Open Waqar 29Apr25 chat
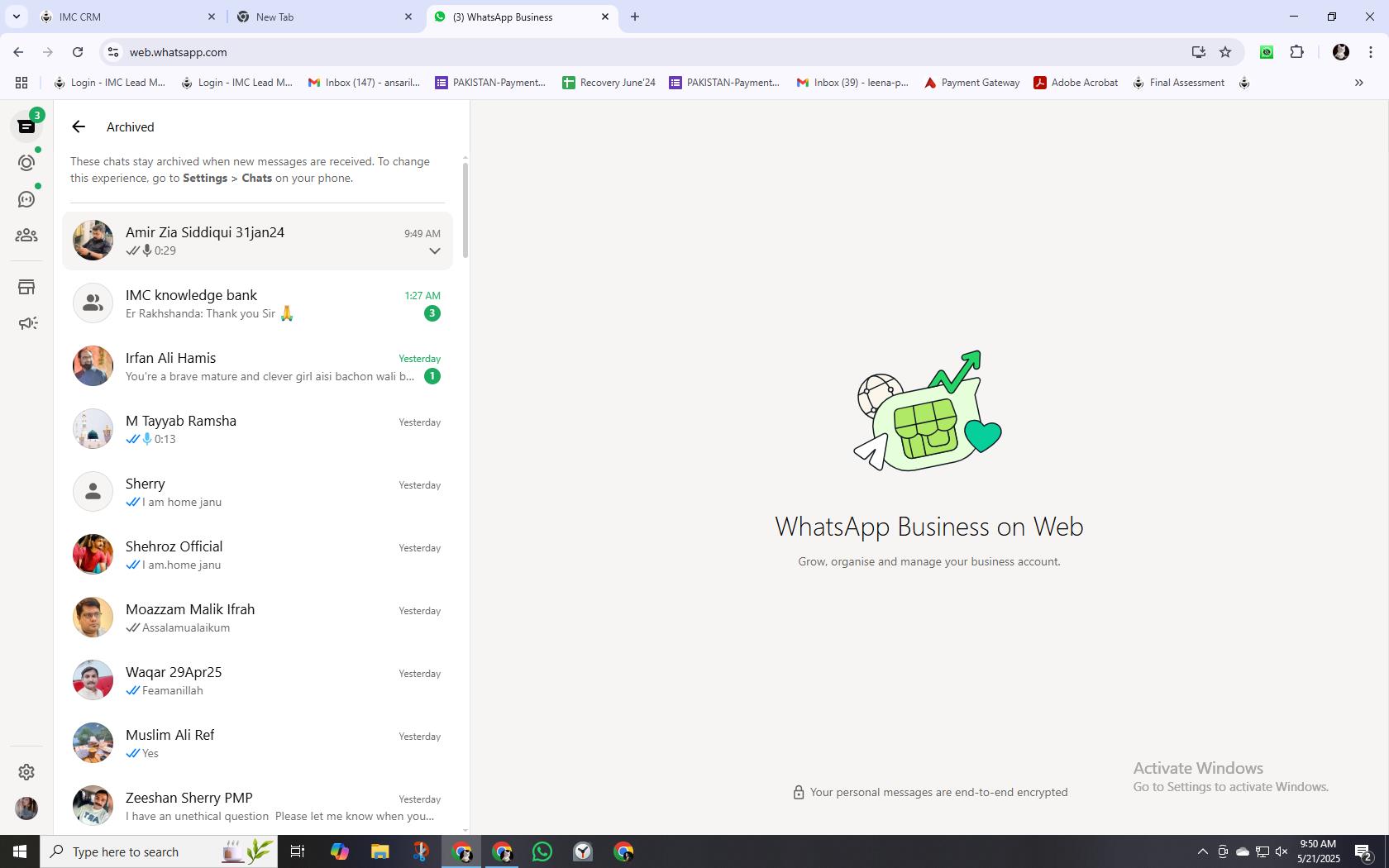This screenshot has width=1389, height=868. coord(257,680)
